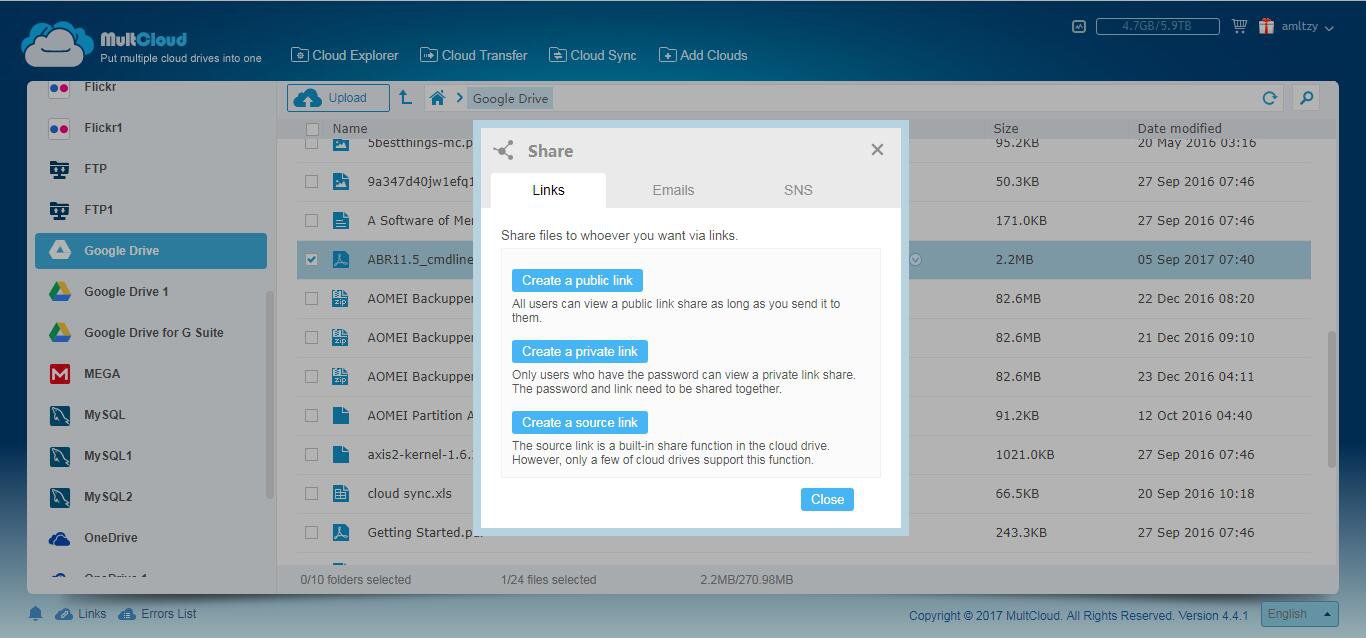The width and height of the screenshot is (1366, 638).
Task: Switch to the Links tab
Action: click(x=548, y=190)
